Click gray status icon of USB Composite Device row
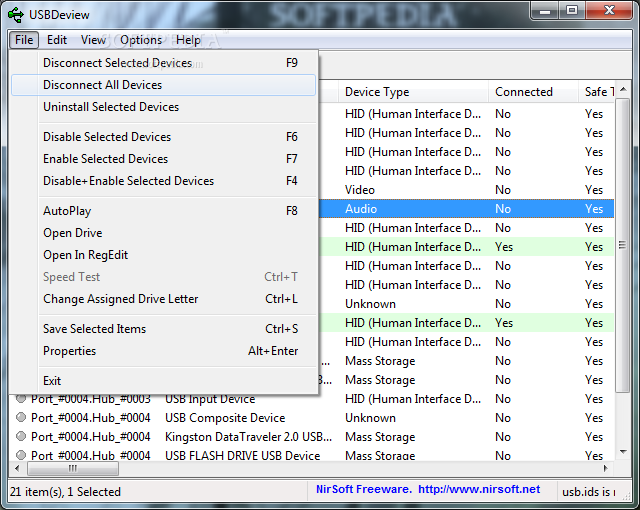Image resolution: width=640 pixels, height=510 pixels. 21,417
